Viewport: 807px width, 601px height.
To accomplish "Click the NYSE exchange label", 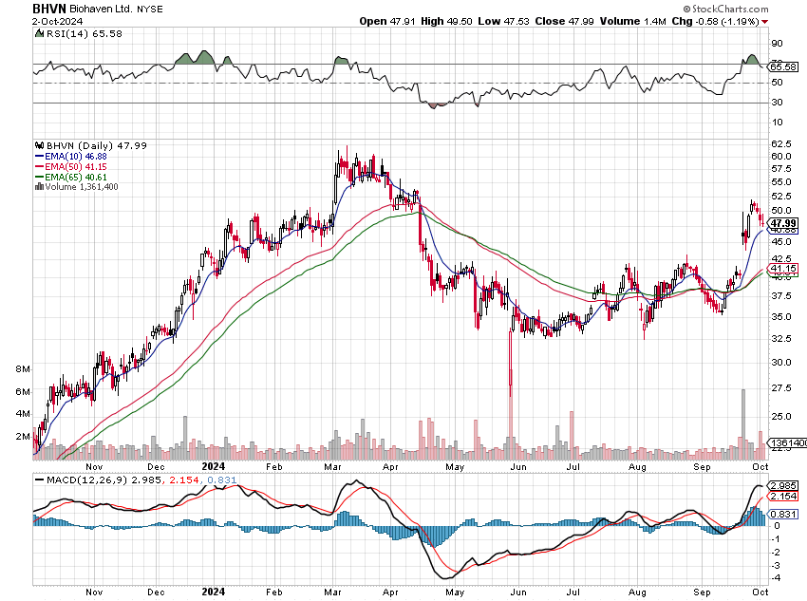I will tap(150, 9).
